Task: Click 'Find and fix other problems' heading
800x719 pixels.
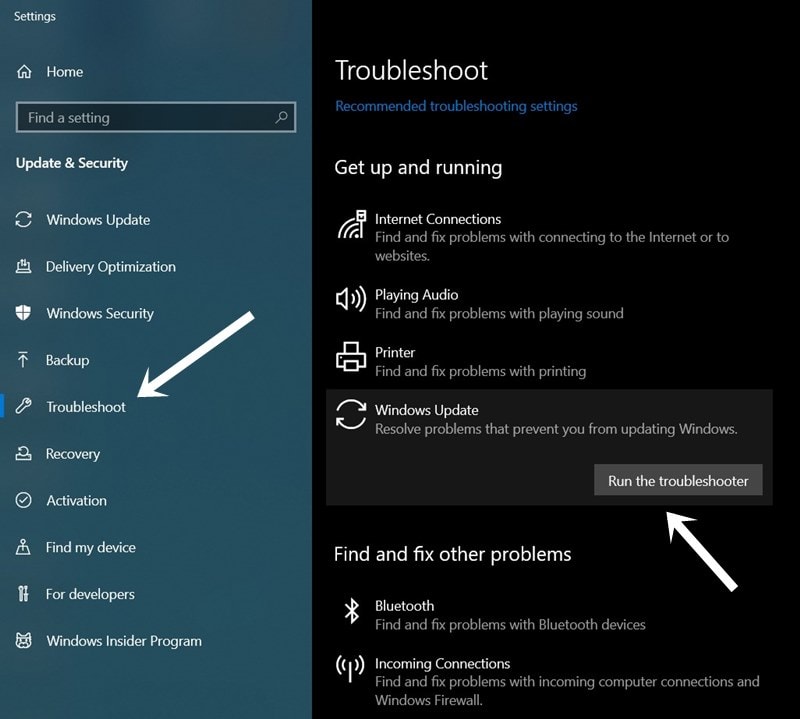Action: pyautogui.click(x=453, y=554)
